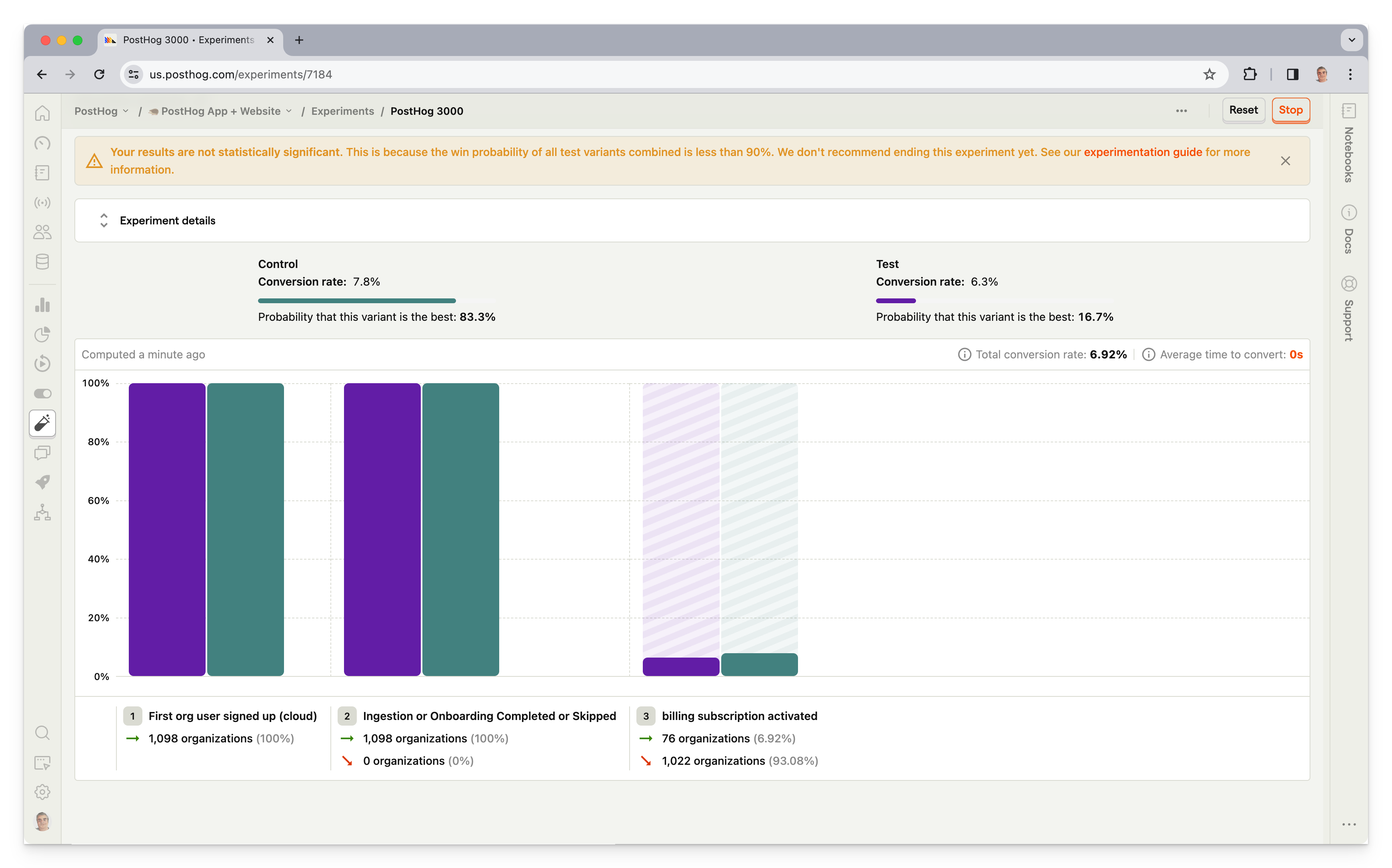
Task: Click the Control conversion rate progress bar
Action: (x=376, y=301)
